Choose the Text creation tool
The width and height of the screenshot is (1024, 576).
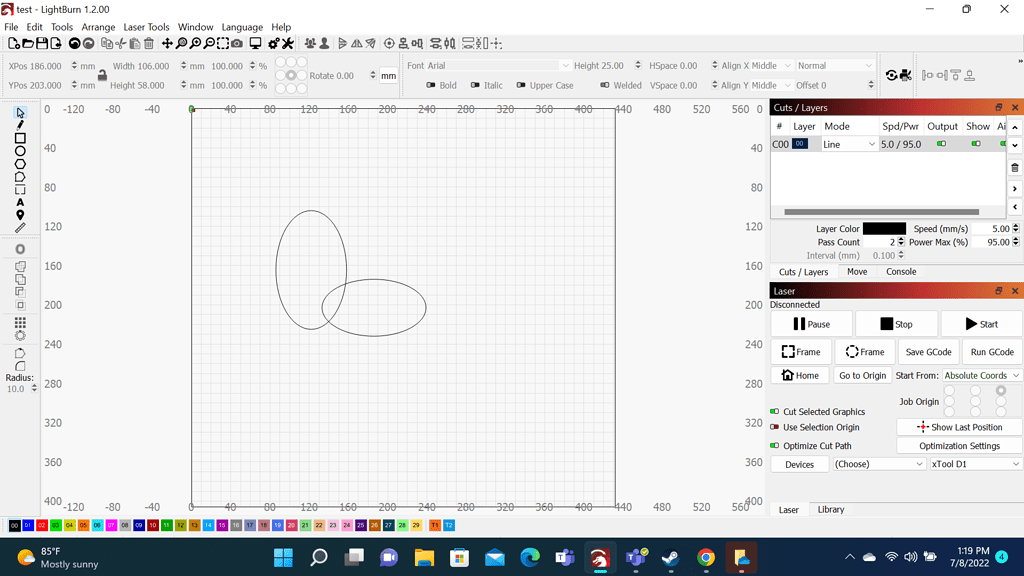click(x=20, y=203)
